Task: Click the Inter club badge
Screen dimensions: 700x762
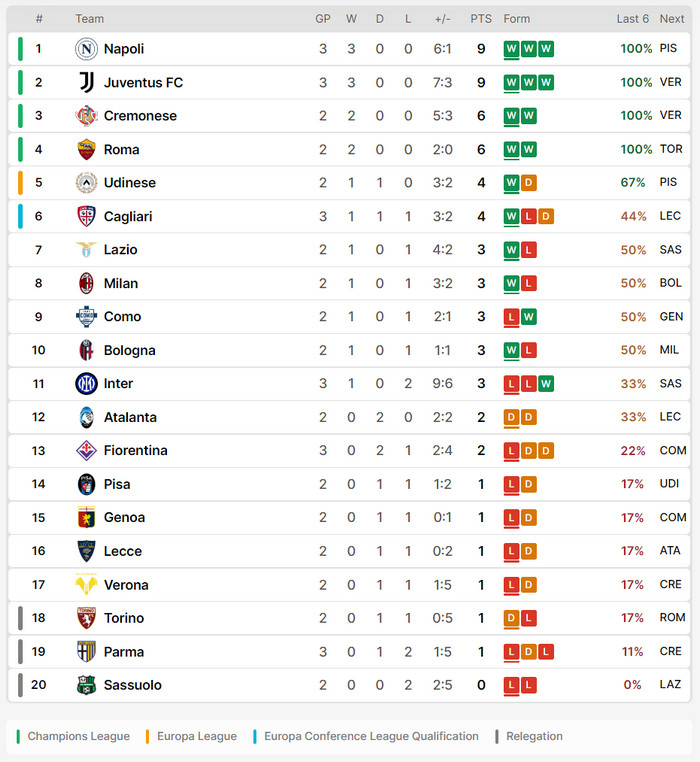Action: coord(87,383)
